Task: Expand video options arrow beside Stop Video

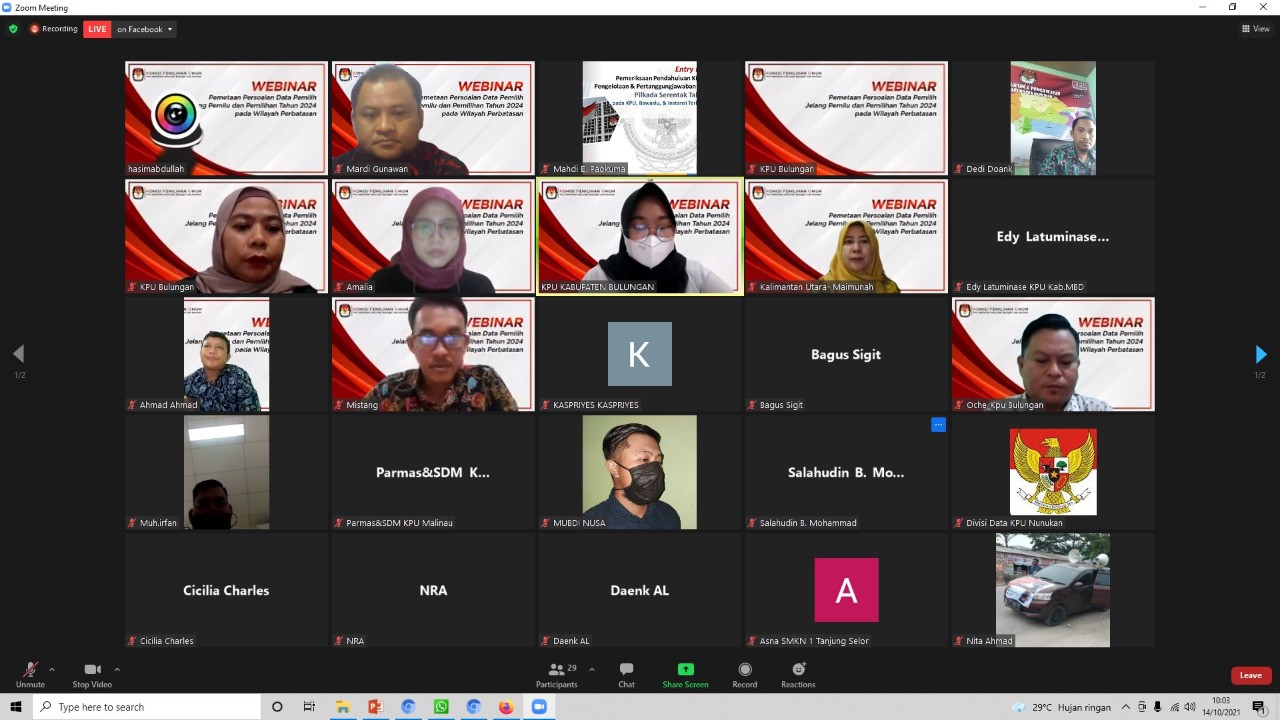Action: (x=117, y=669)
